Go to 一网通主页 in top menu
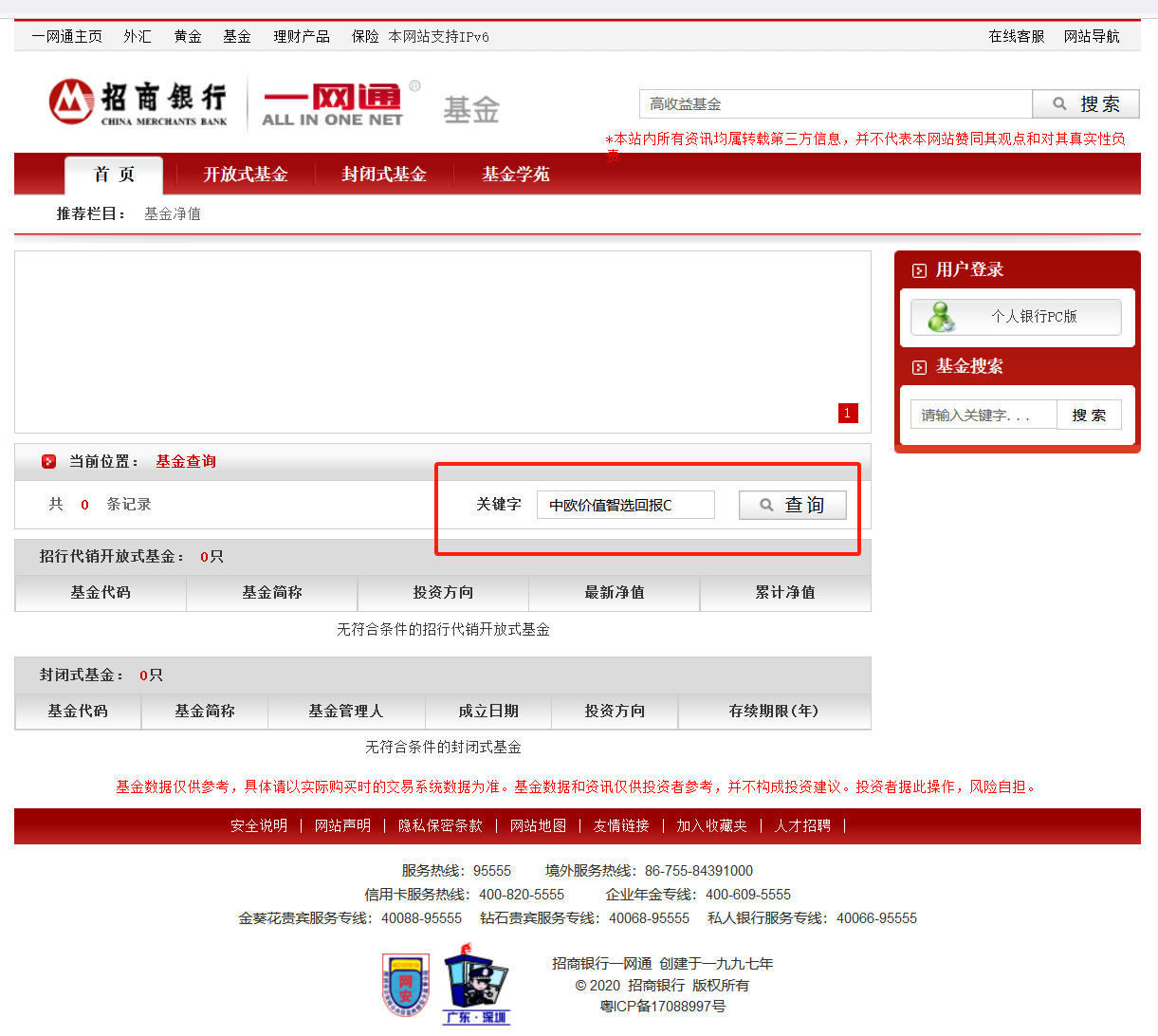Viewport: 1158px width, 1036px height. 66,36
